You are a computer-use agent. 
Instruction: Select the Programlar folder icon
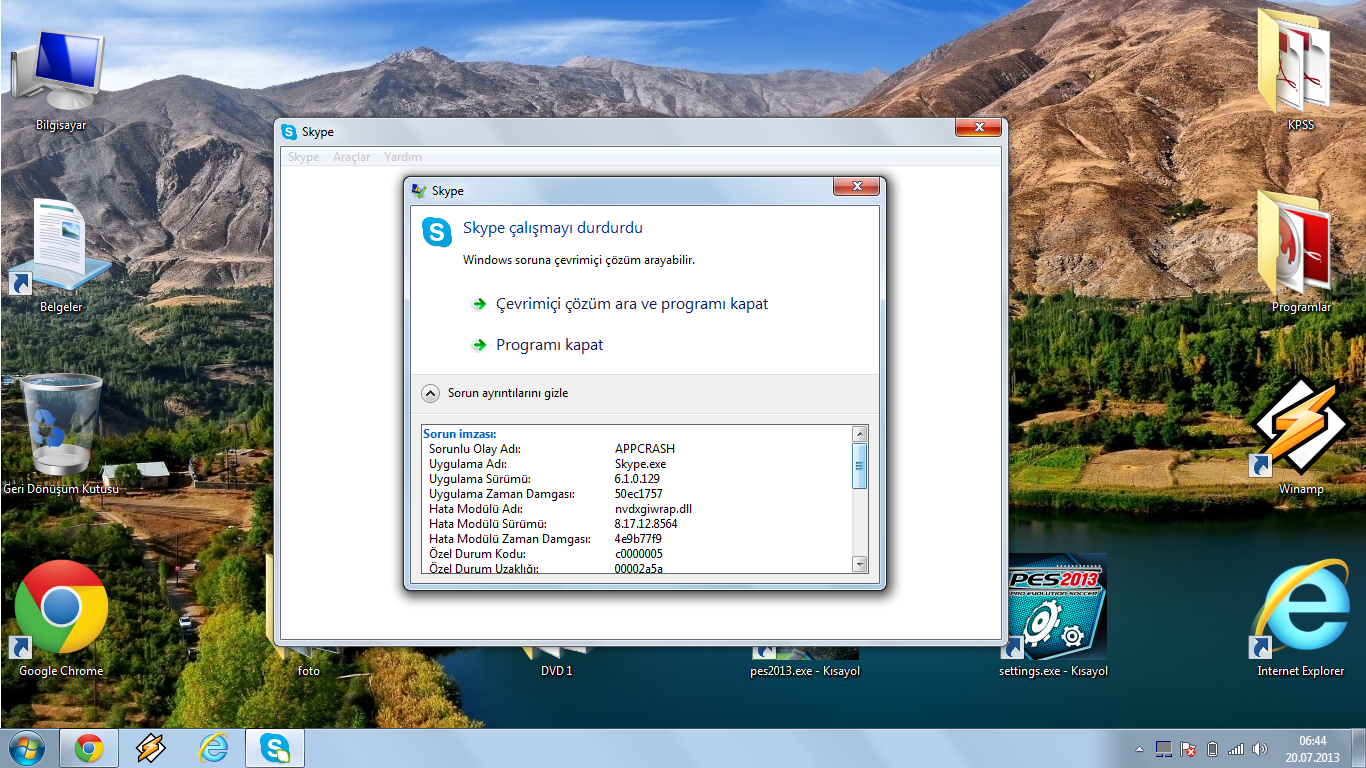(x=1300, y=252)
